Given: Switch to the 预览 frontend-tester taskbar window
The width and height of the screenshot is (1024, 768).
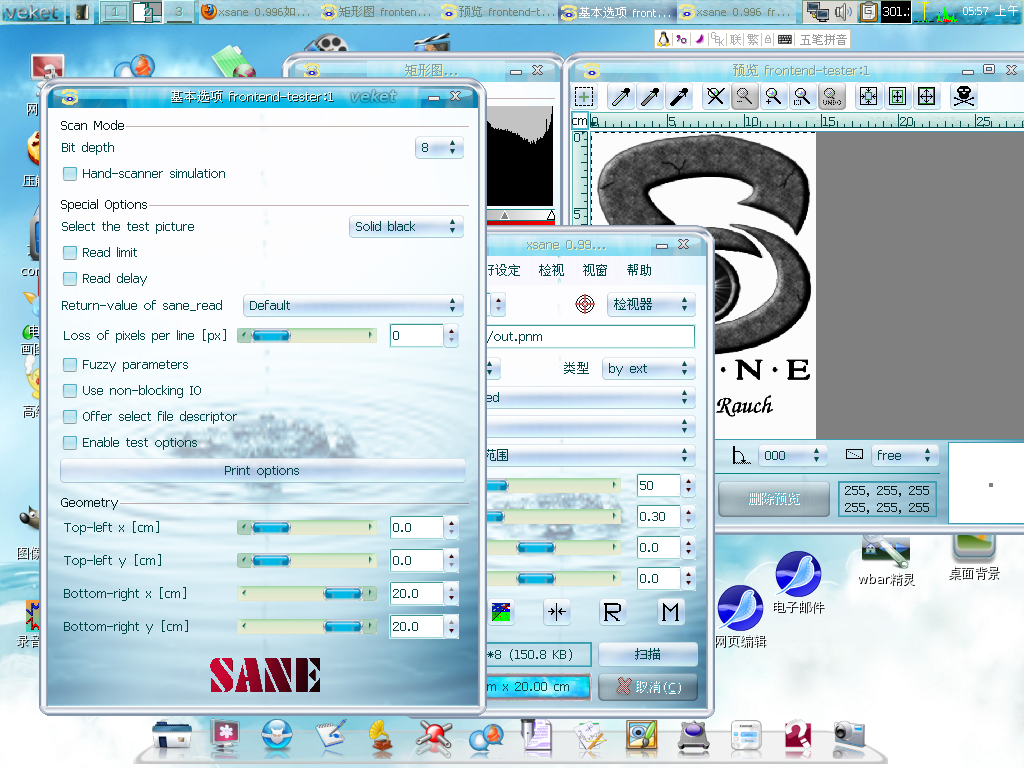Looking at the screenshot, I should point(498,12).
